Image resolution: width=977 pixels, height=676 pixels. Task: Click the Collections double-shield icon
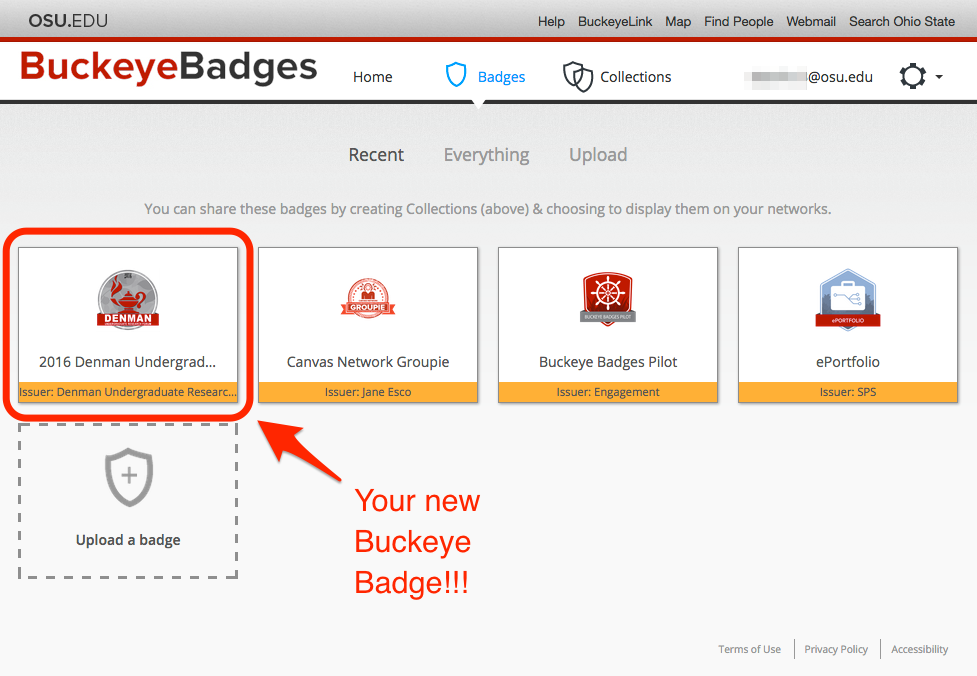[x=578, y=77]
